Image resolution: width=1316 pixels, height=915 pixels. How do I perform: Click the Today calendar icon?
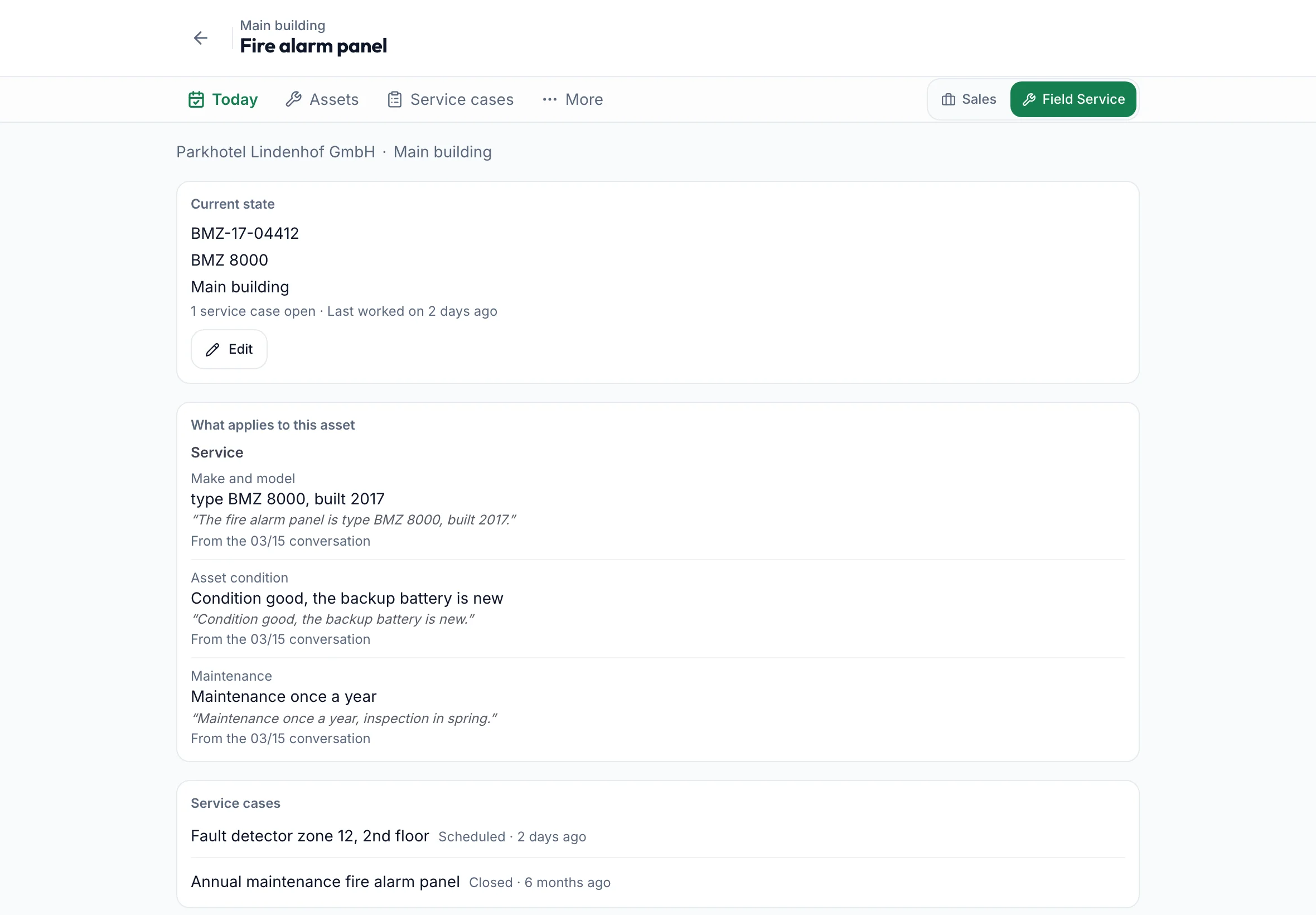pyautogui.click(x=196, y=99)
